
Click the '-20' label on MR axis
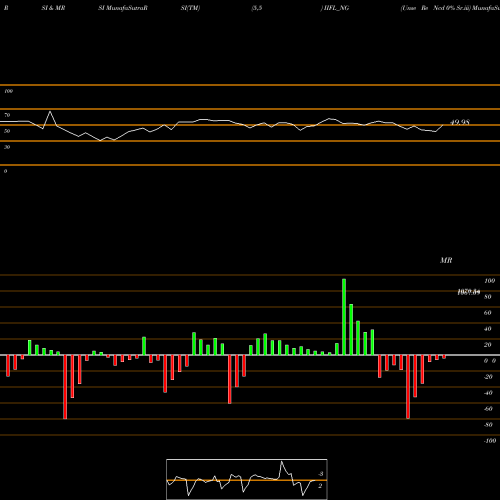(488, 377)
